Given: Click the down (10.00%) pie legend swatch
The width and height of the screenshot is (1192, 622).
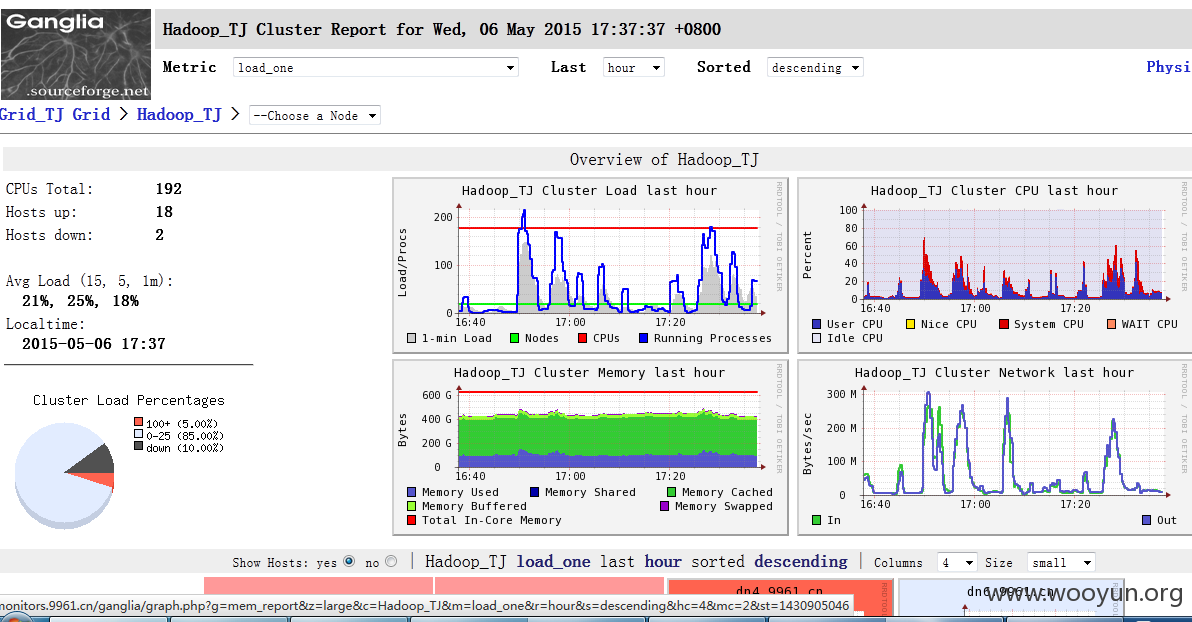Looking at the screenshot, I should point(138,446).
